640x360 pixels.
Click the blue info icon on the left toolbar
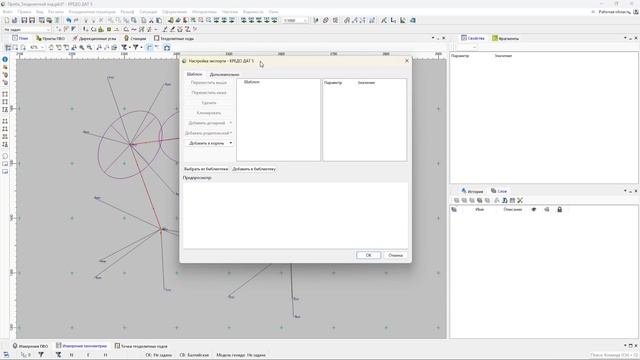pos(5,60)
